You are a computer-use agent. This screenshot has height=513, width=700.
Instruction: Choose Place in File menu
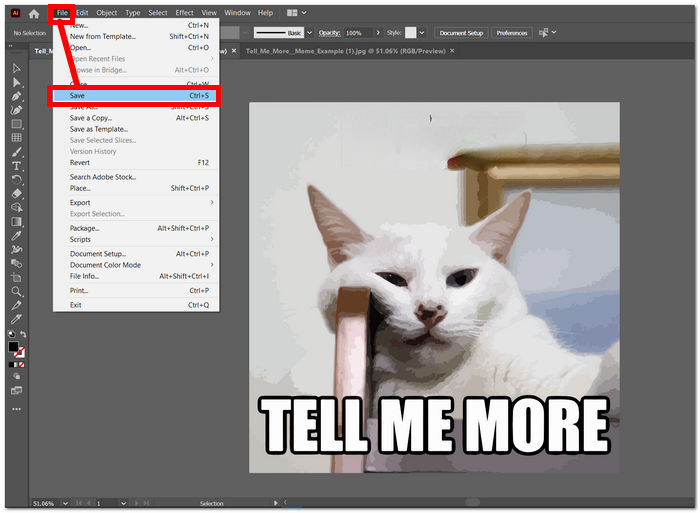[136, 188]
